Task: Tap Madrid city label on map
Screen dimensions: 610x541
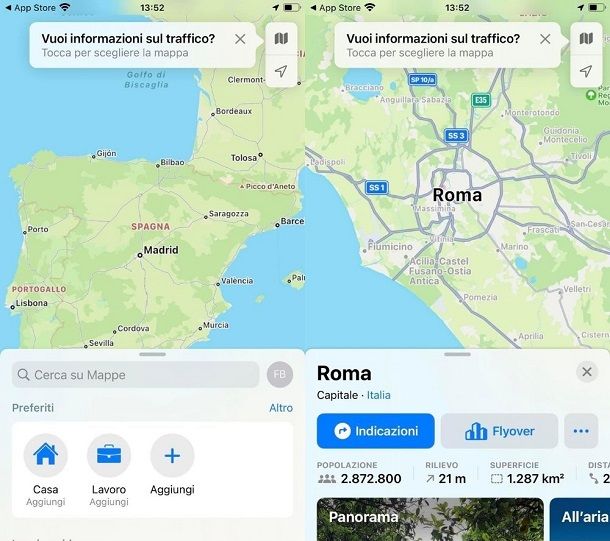Action: tap(161, 250)
